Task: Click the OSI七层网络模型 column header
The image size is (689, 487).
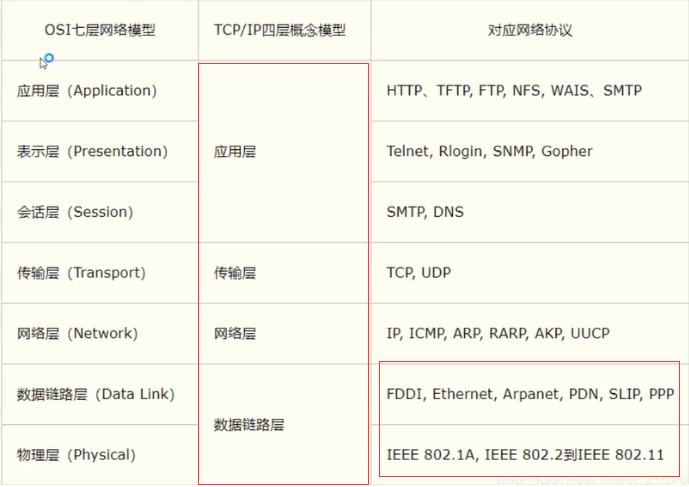Action: [x=100, y=30]
